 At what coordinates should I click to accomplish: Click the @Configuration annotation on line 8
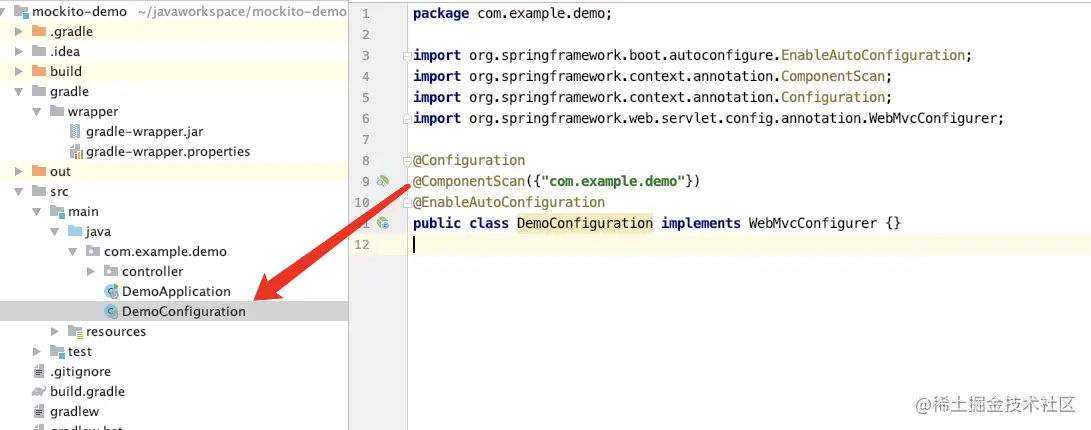point(469,161)
